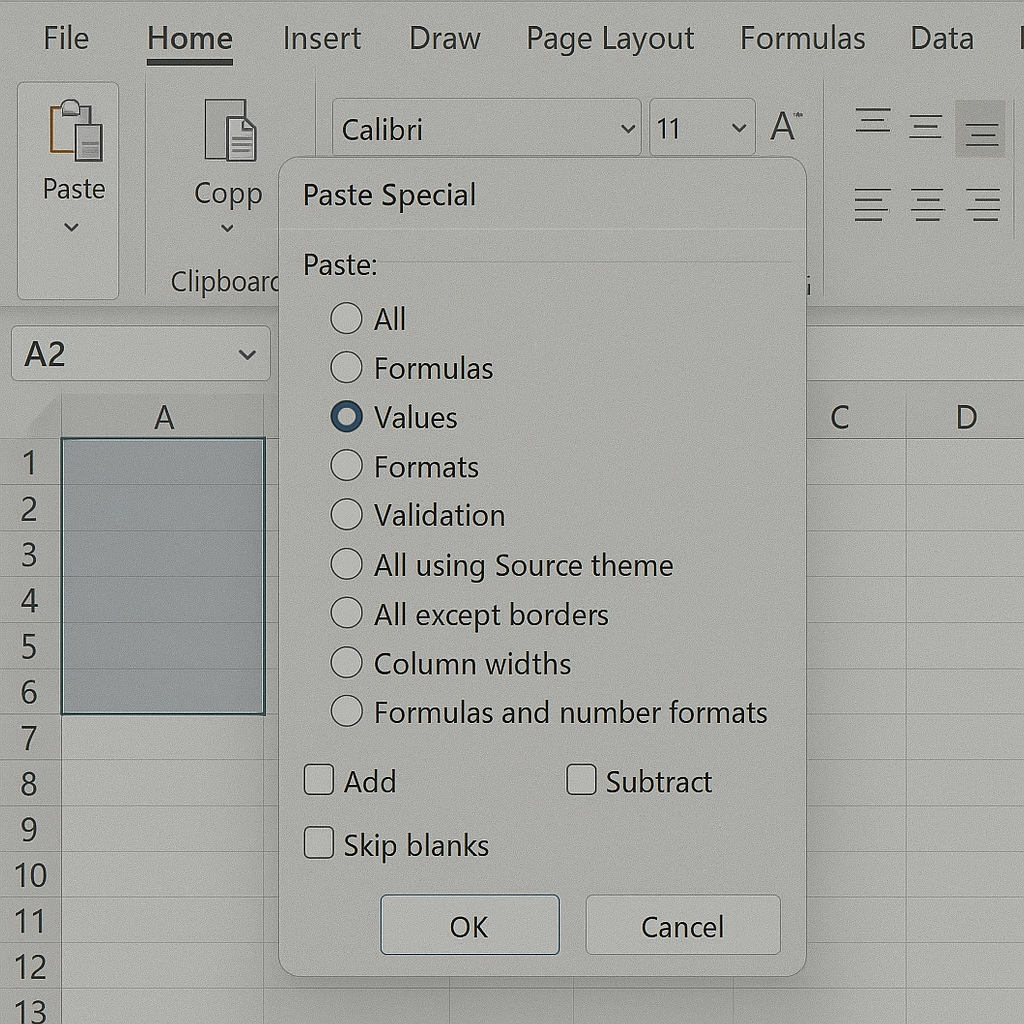Open the Insert ribbon tab
1024x1024 pixels.
point(321,39)
